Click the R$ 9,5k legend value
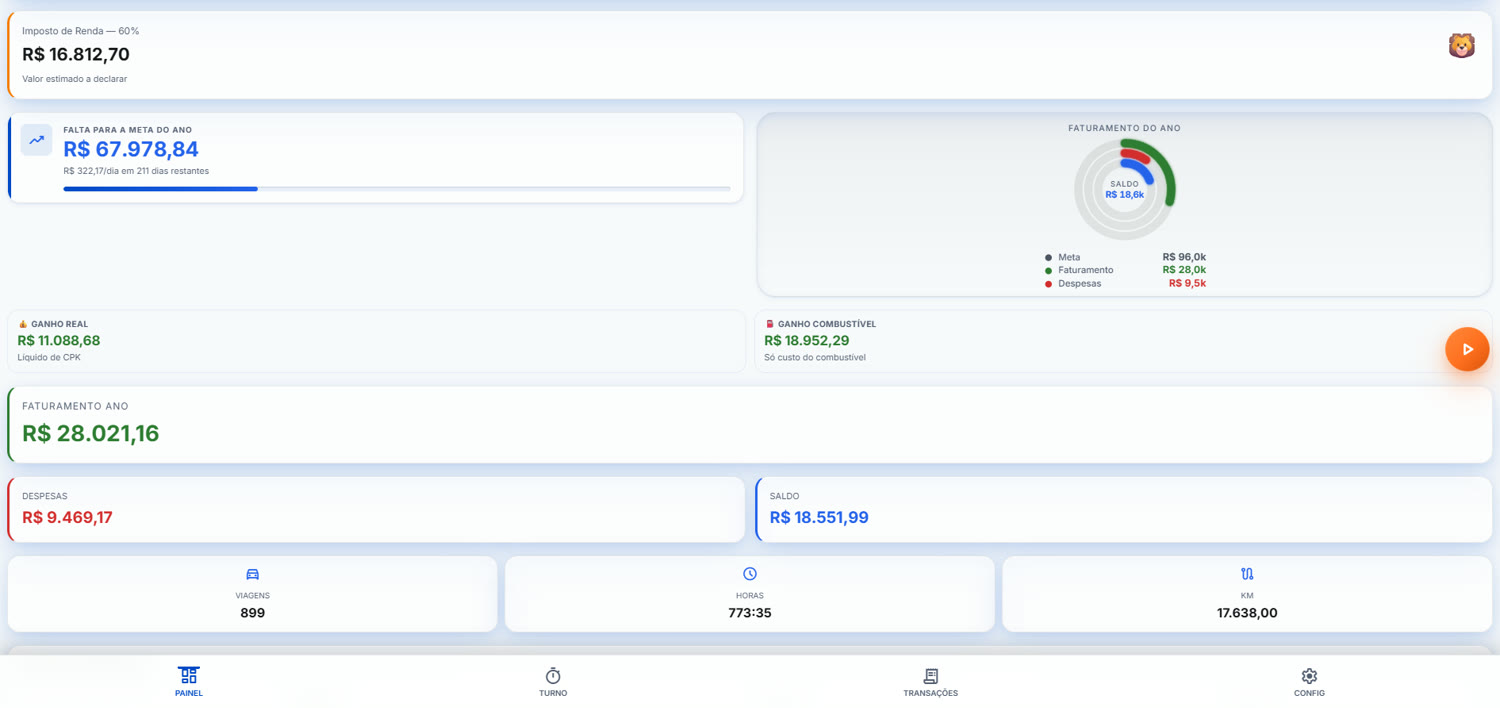This screenshot has width=1500, height=708. point(1188,283)
